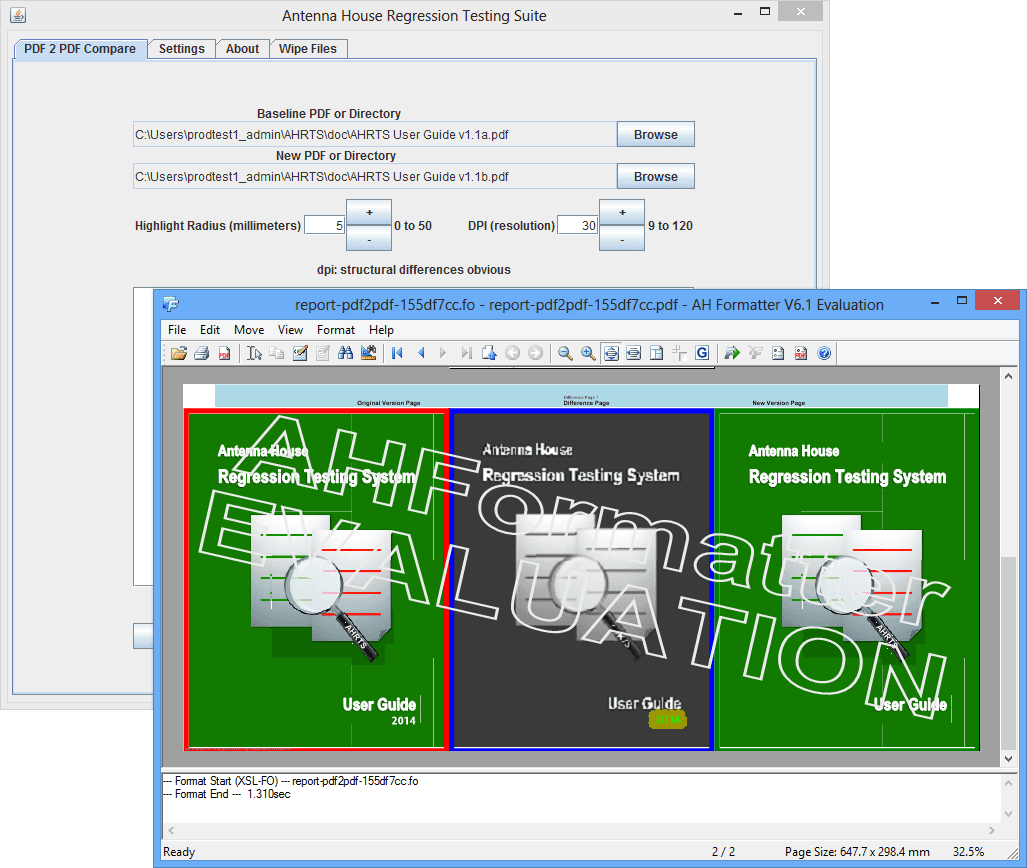Viewport: 1027px width, 868px height.
Task: Click the zoom out magnifier
Action: pos(565,353)
